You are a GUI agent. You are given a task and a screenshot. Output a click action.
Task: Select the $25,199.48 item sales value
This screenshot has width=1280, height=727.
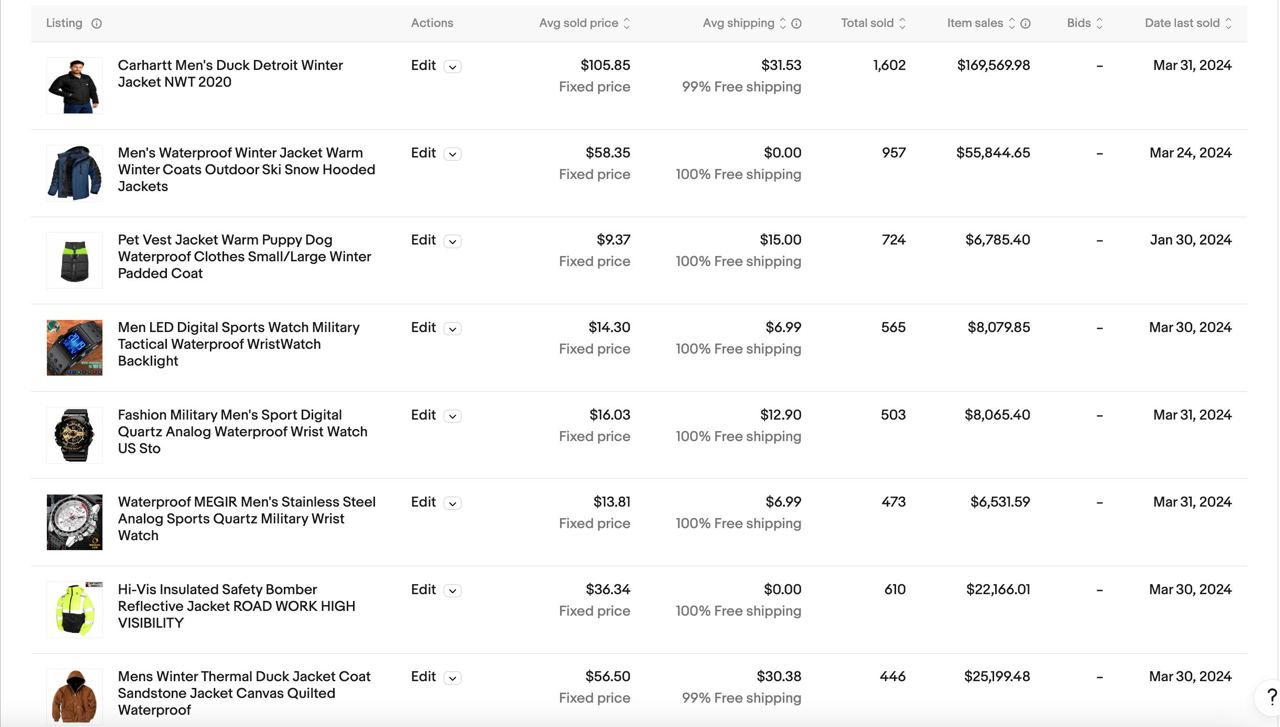997,676
